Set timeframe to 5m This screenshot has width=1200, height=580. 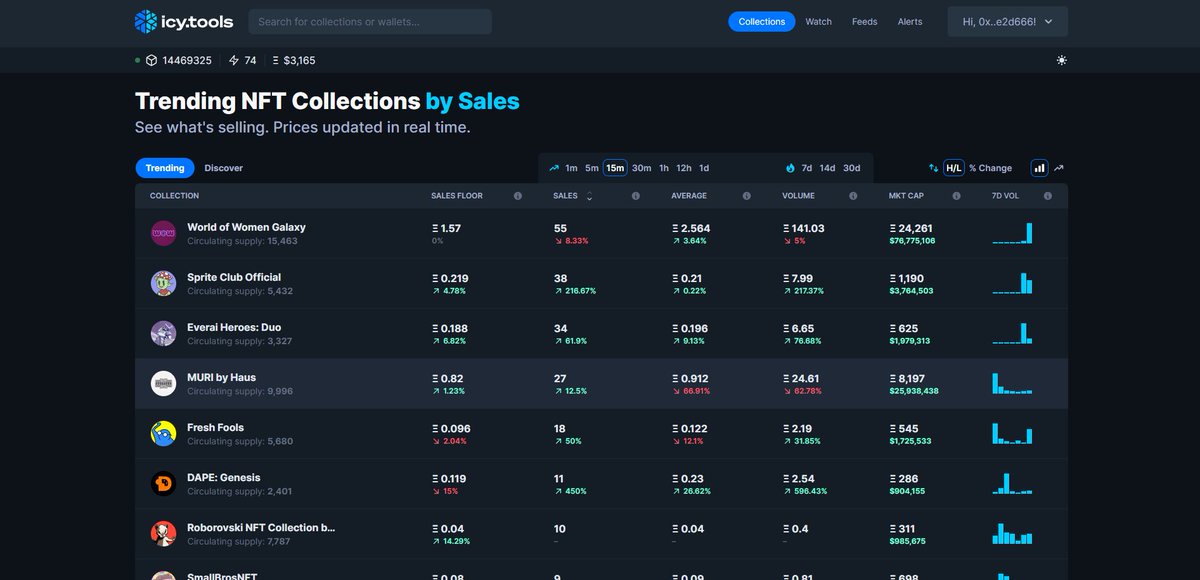point(592,168)
